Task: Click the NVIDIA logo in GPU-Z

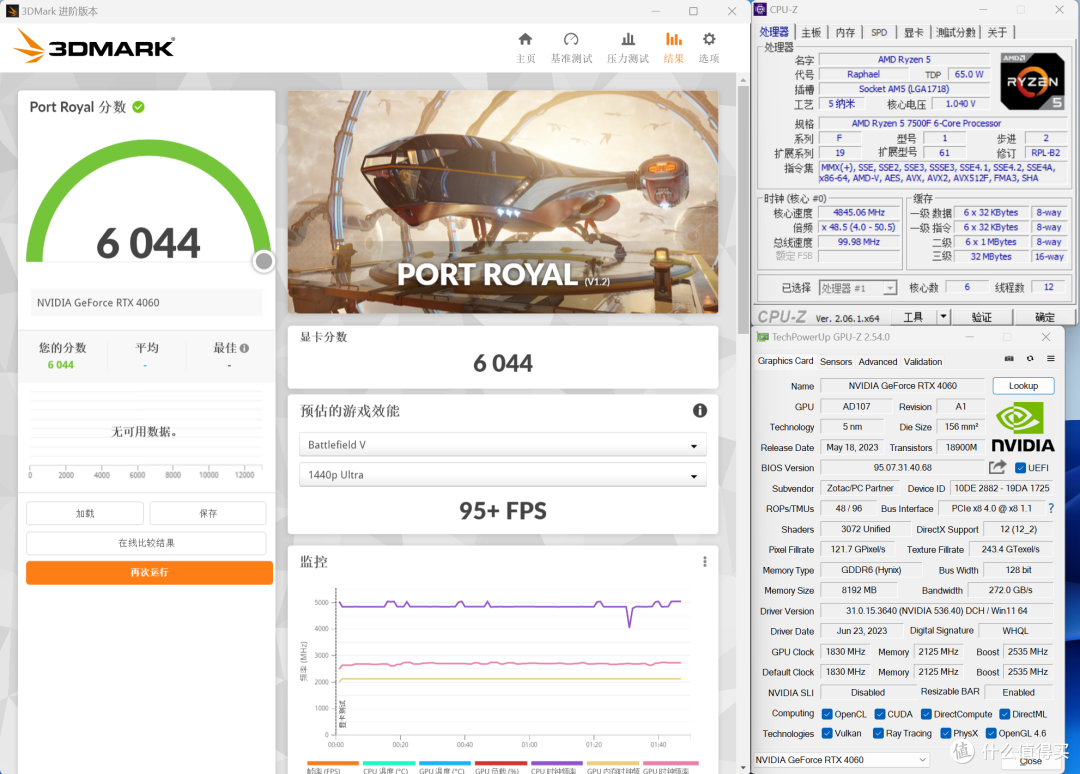Action: pyautogui.click(x=1023, y=428)
